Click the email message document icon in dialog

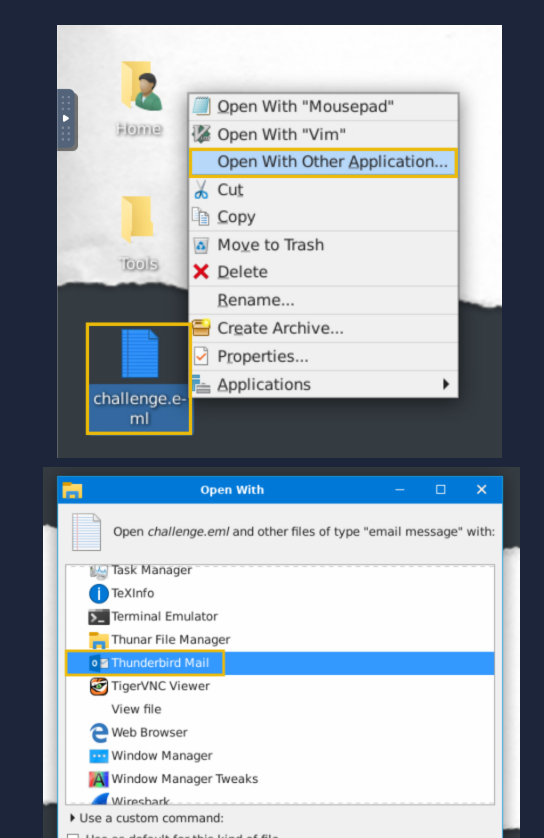click(x=87, y=531)
